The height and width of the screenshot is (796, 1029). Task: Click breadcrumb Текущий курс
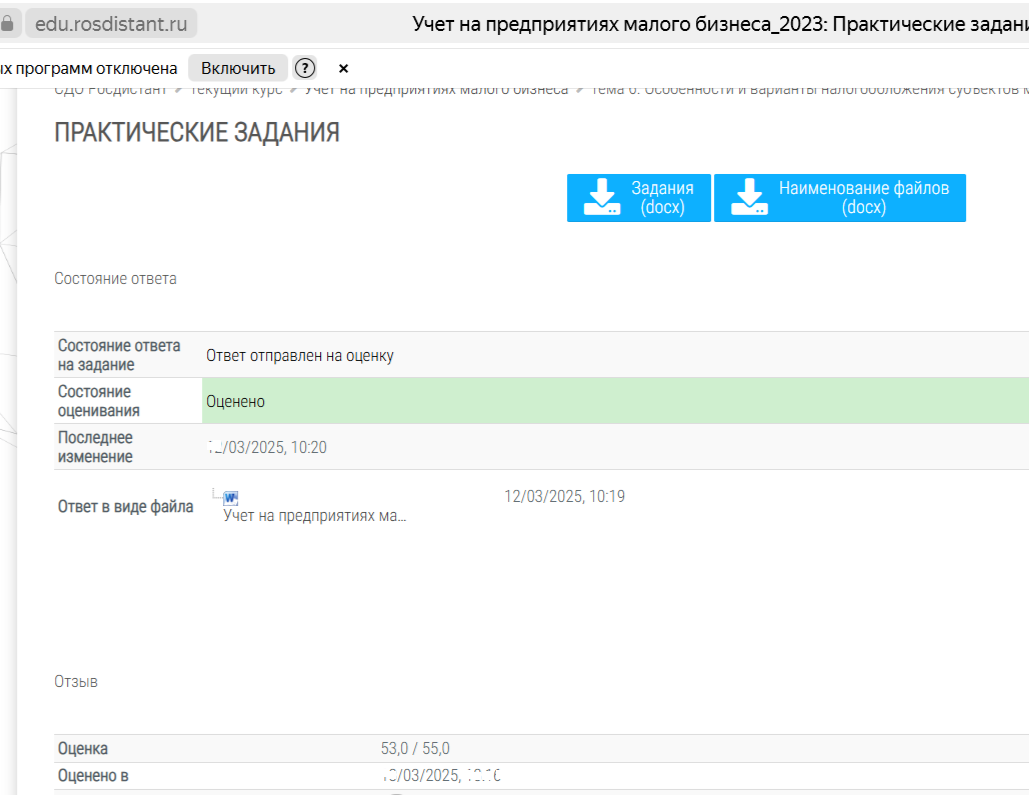[x=236, y=90]
